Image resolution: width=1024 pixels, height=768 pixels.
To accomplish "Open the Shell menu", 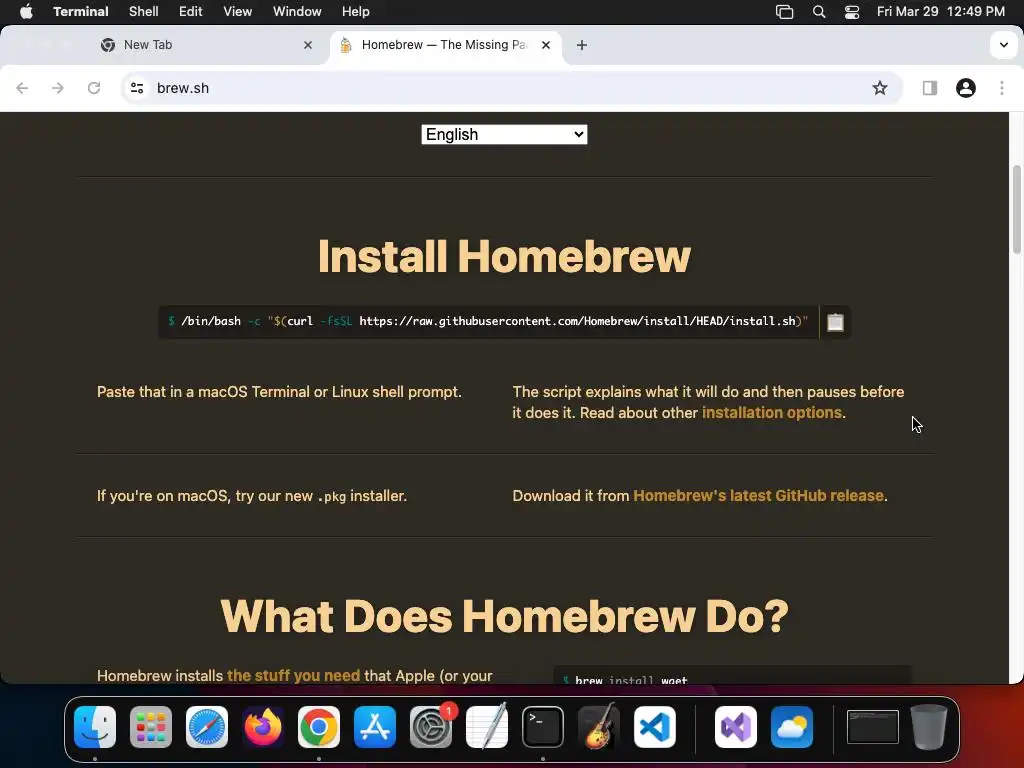I will click(144, 12).
